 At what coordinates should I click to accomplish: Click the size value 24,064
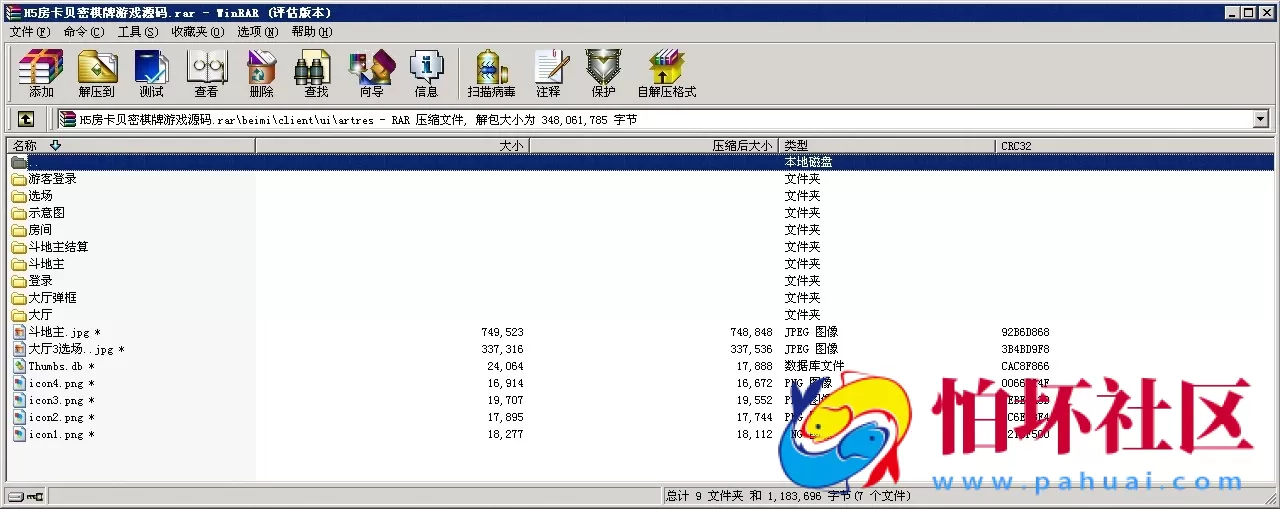505,366
